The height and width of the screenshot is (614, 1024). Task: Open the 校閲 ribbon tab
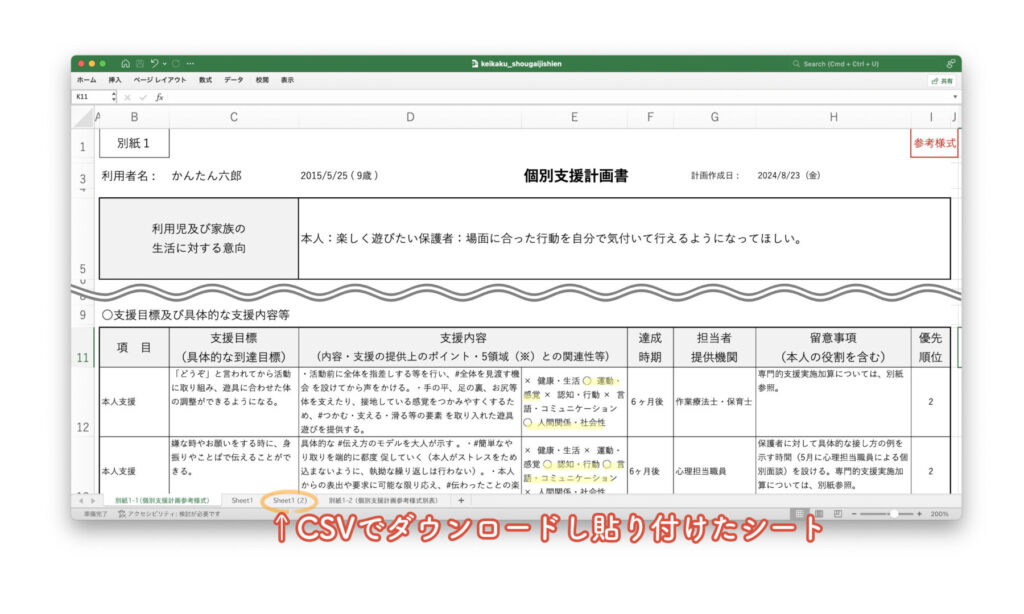click(262, 80)
